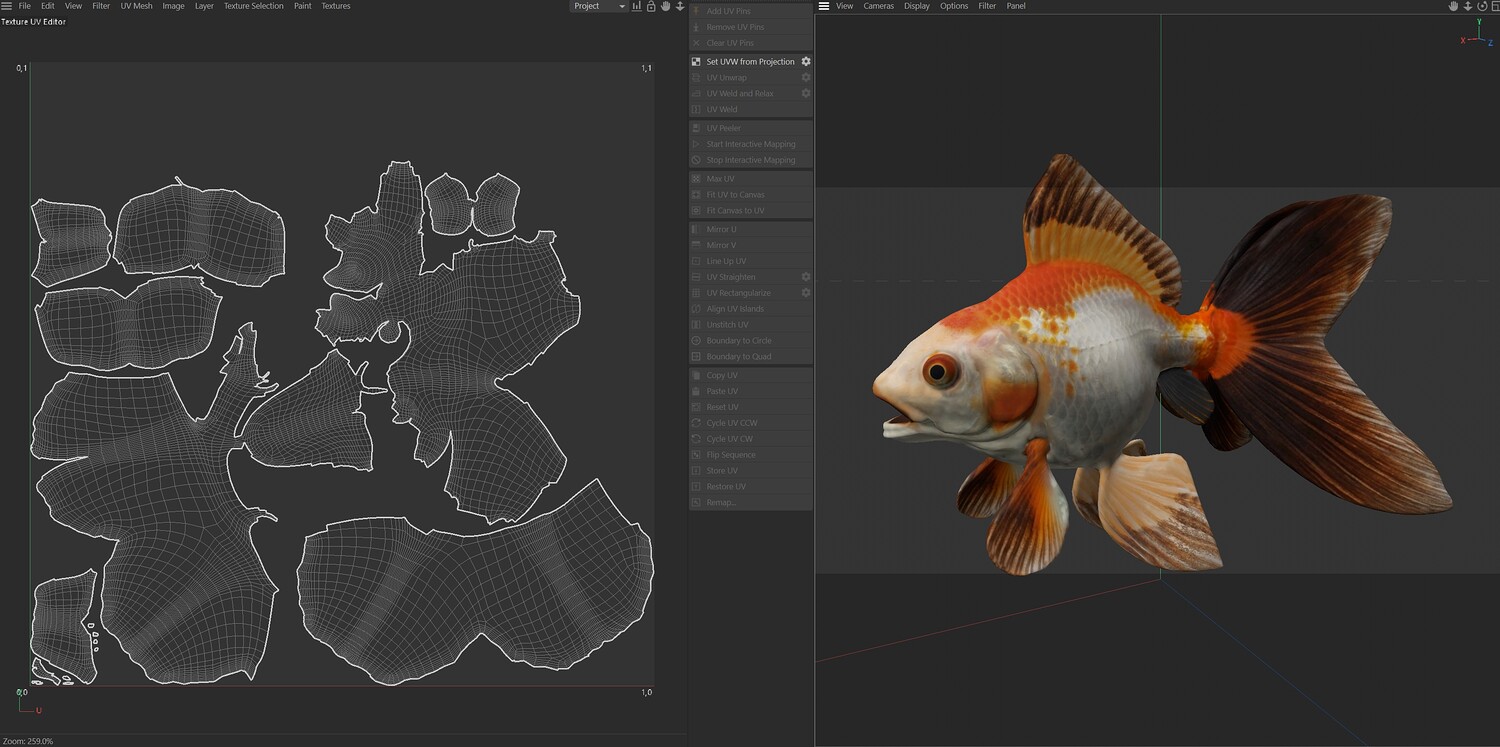The width and height of the screenshot is (1500, 747).
Task: Click Start Interactive Mapping
Action: 751,144
